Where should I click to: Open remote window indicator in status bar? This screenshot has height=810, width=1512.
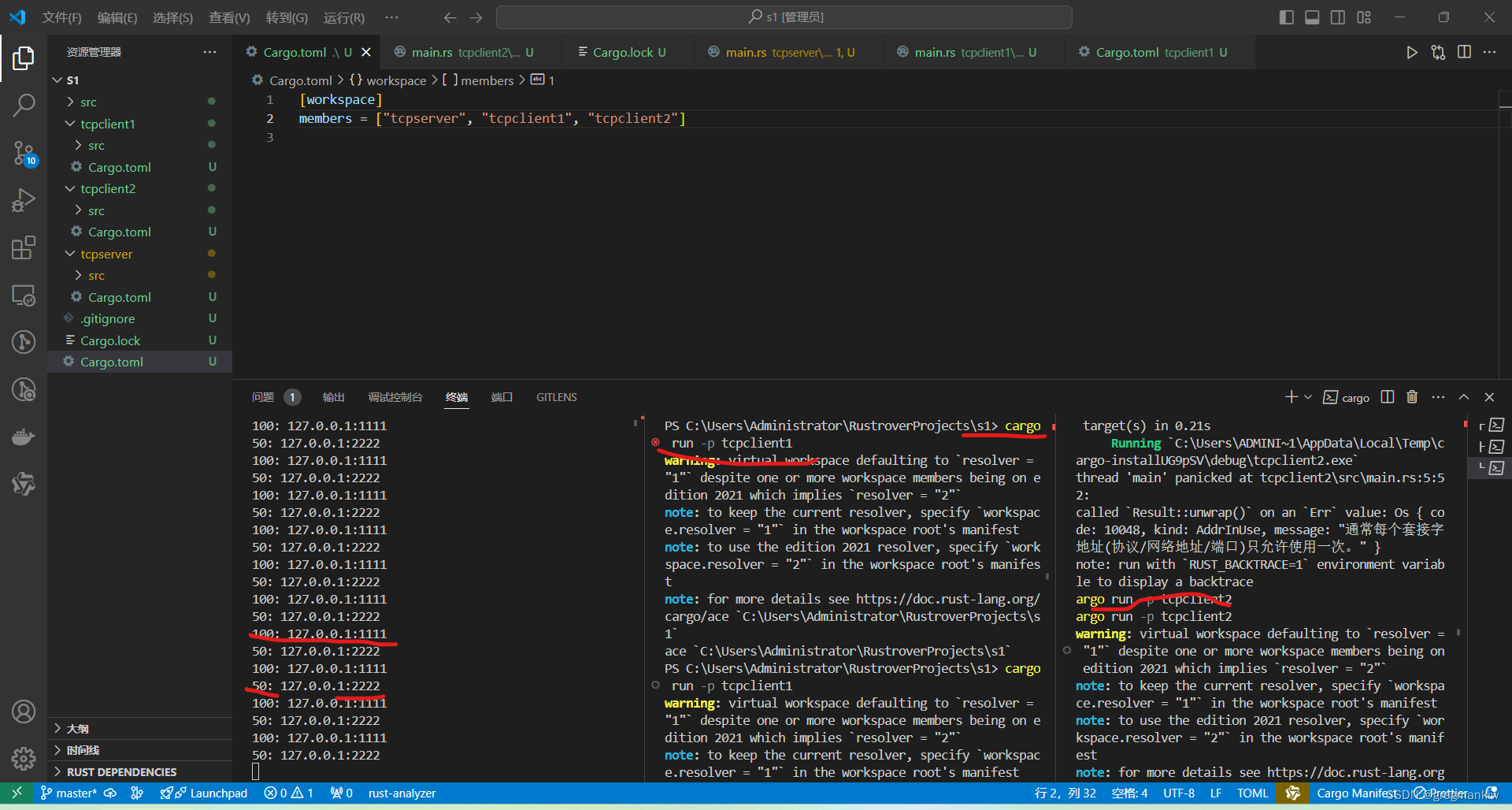[x=17, y=793]
